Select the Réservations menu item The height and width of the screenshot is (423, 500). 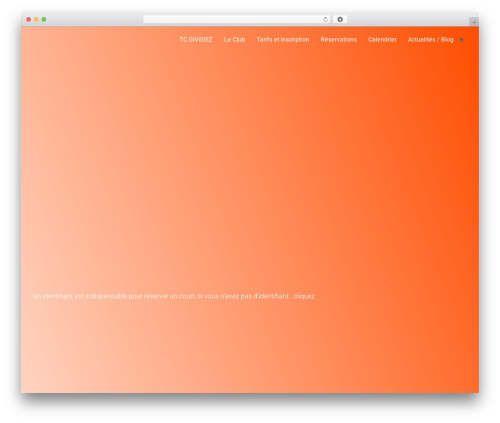(x=338, y=40)
